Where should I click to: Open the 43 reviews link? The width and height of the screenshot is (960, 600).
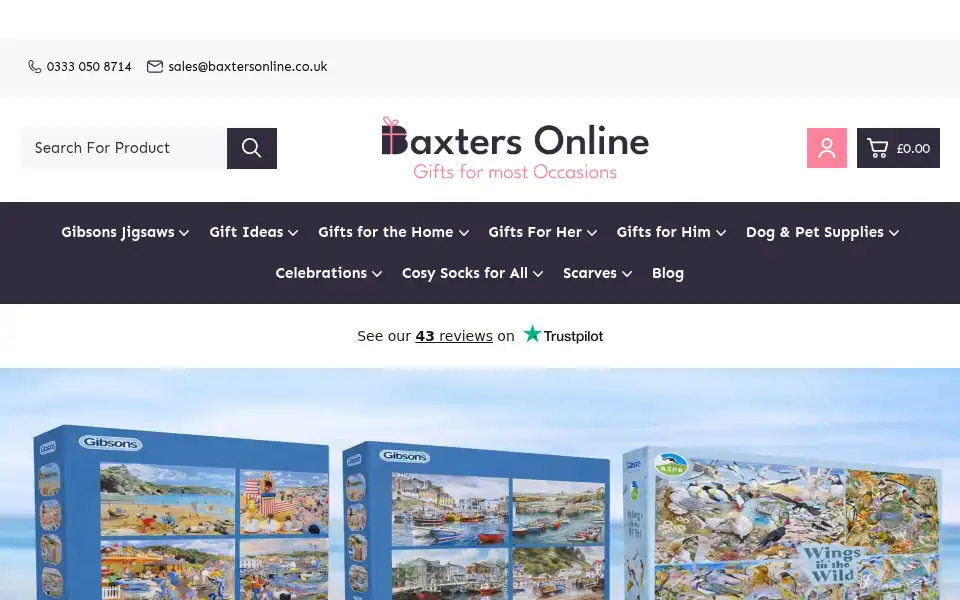coord(454,336)
